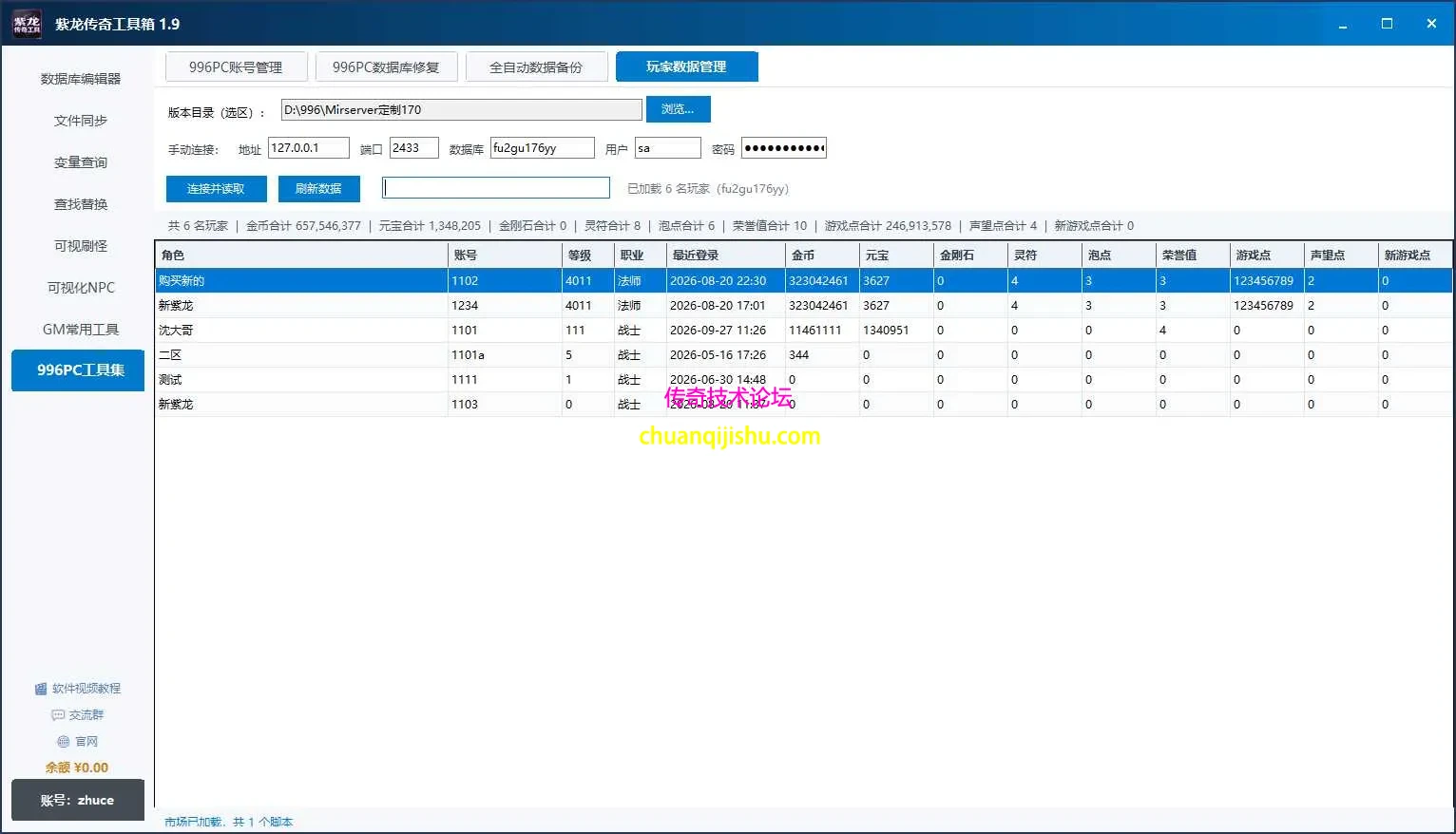
Task: Sort the table by 角色 column header
Action: coord(301,256)
